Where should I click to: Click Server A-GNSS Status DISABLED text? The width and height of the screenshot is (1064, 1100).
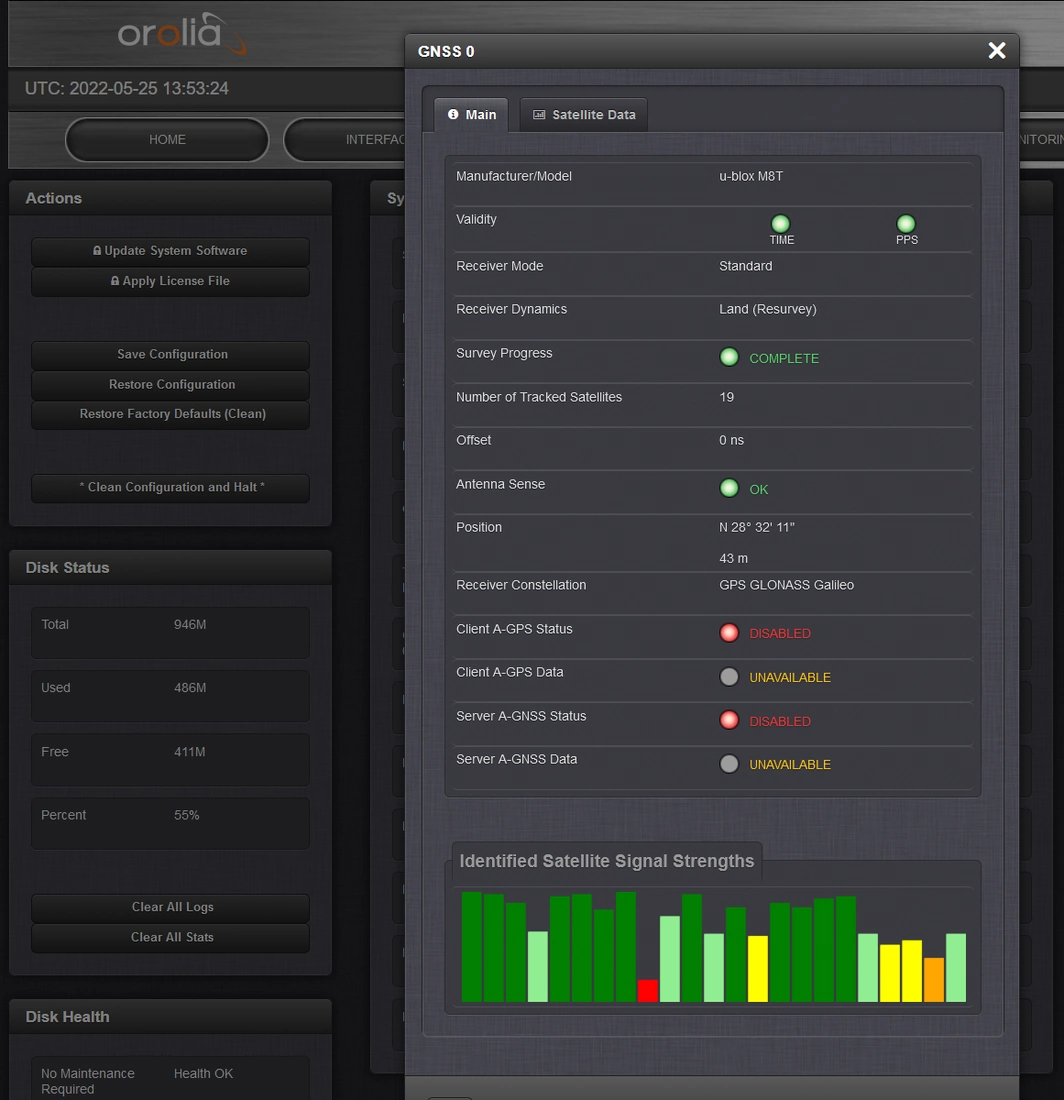coord(780,722)
